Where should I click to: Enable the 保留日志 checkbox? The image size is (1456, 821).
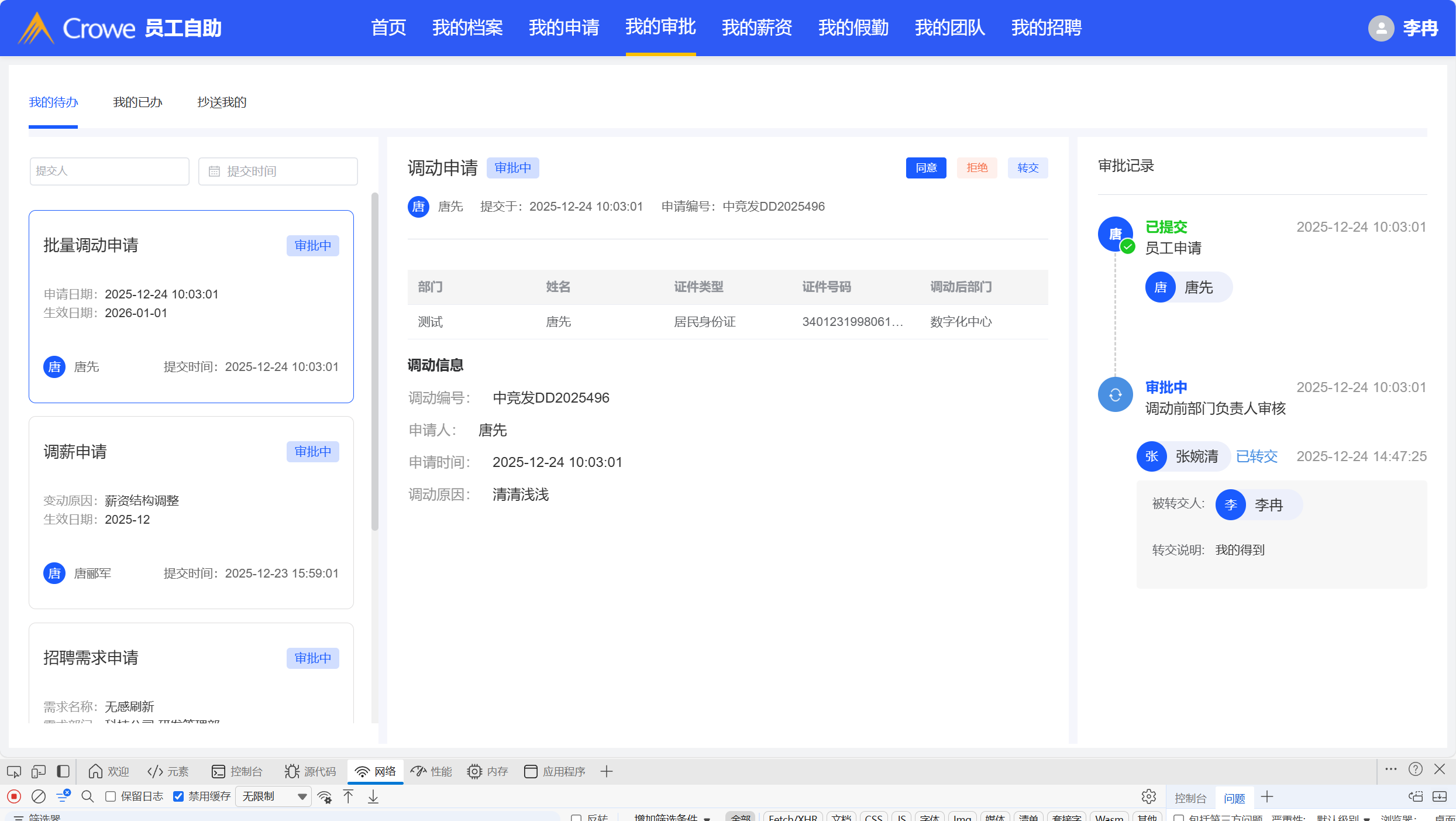tap(111, 796)
